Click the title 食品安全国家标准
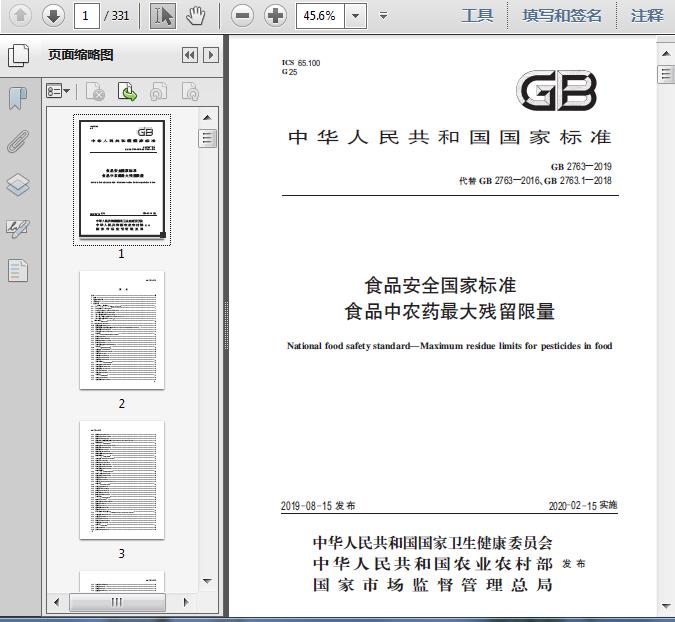The width and height of the screenshot is (675, 622). 440,285
